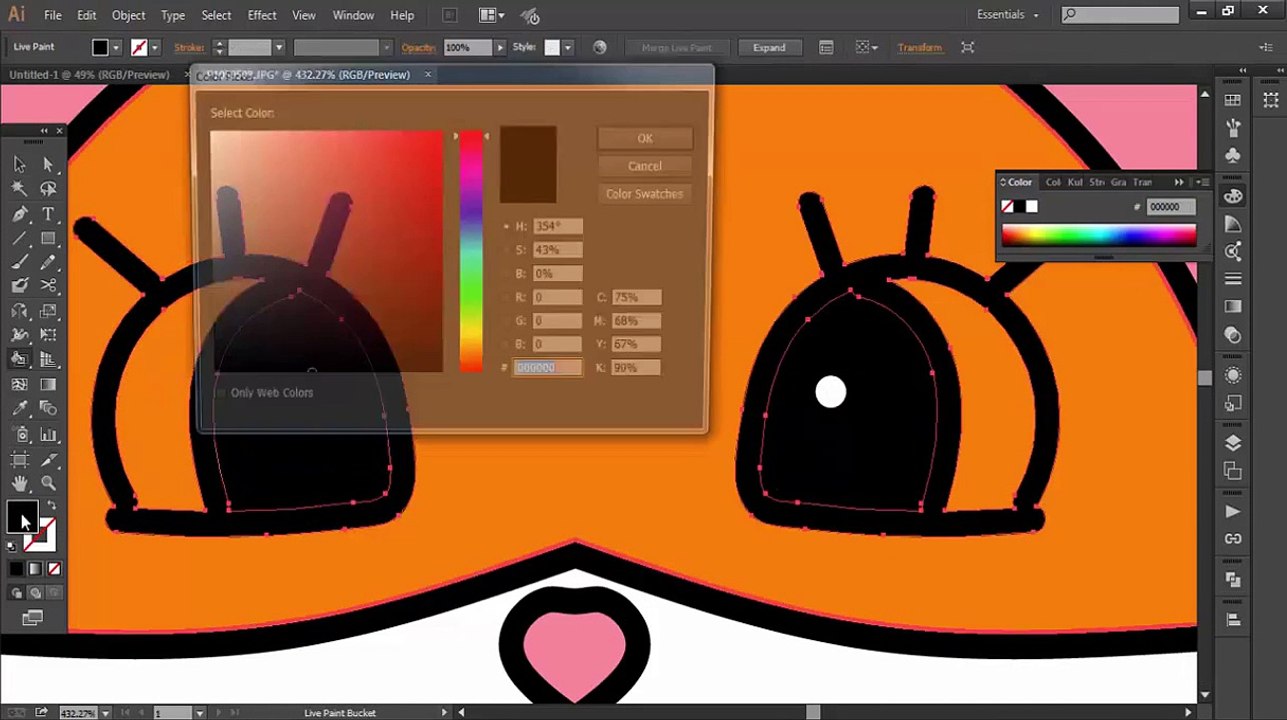Open the Symbols panel club icon

pos(1233,155)
